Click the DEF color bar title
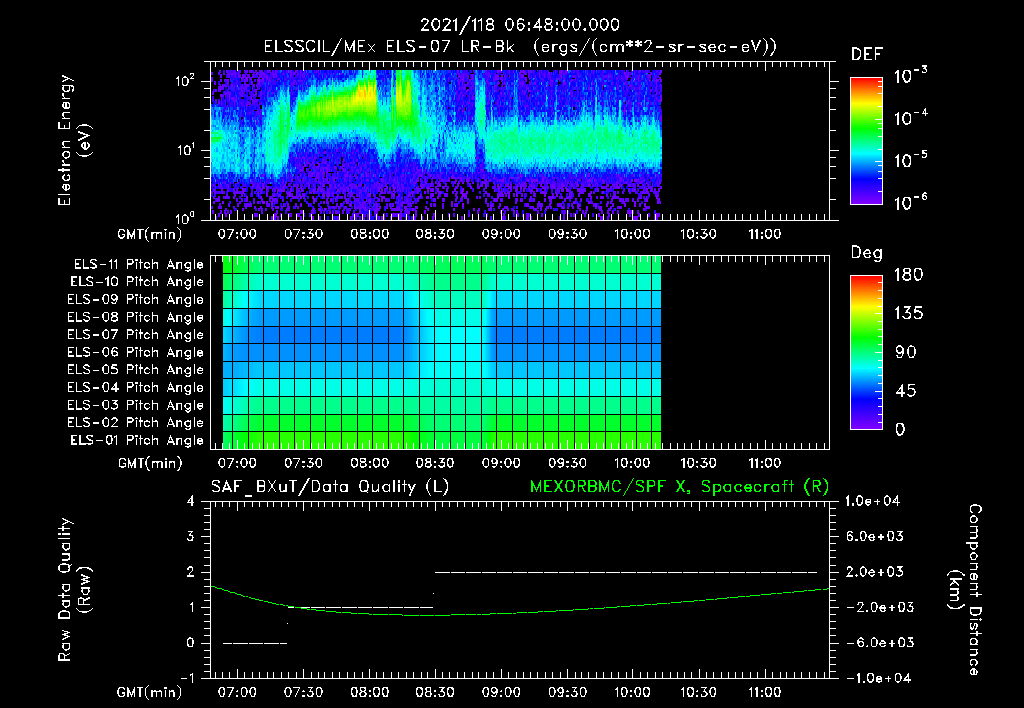Screen dimensions: 1024x708 867,55
